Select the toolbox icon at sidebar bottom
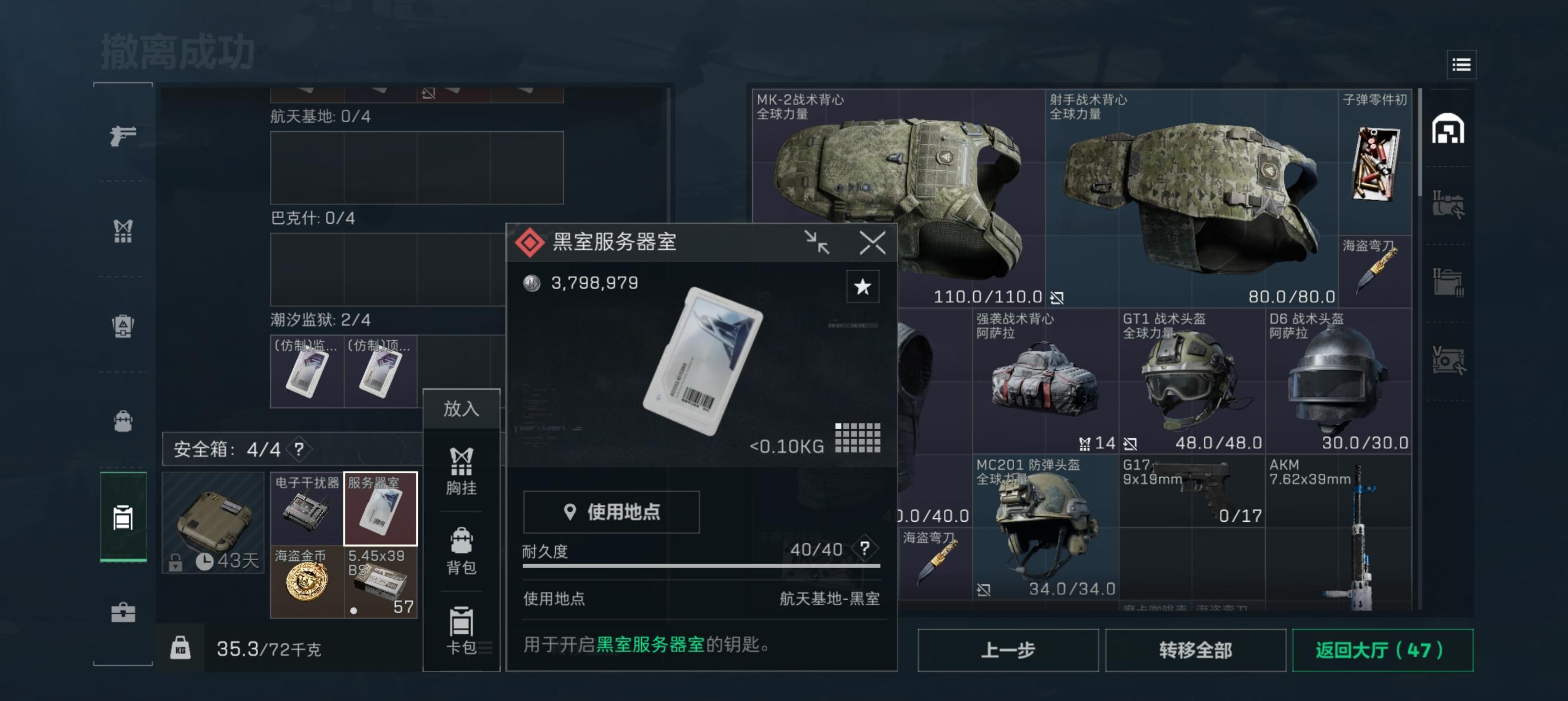Image resolution: width=1568 pixels, height=701 pixels. pos(123,612)
